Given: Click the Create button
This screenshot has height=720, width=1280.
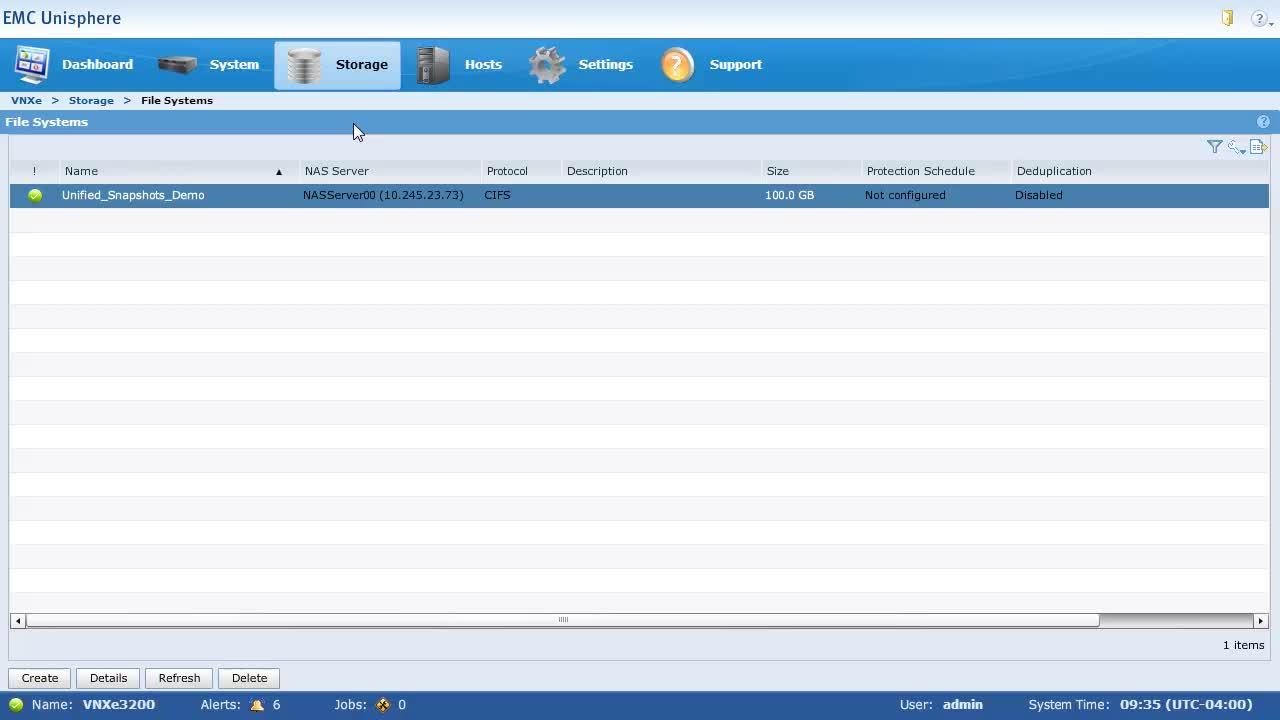Looking at the screenshot, I should pos(40,678).
